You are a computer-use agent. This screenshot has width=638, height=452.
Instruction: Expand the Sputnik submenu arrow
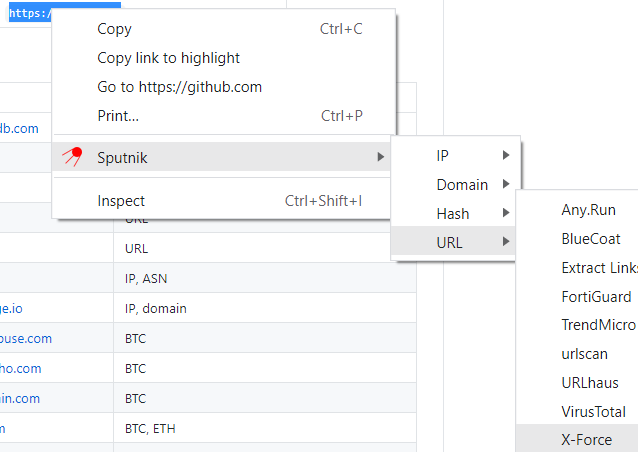point(379,157)
